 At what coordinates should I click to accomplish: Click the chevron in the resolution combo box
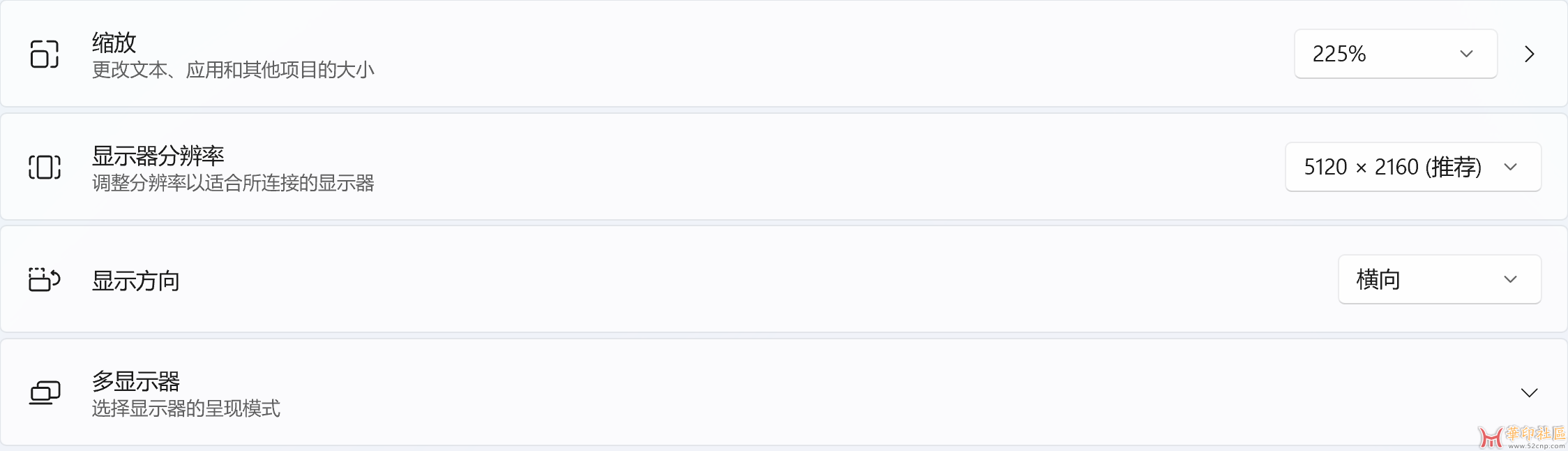[x=1511, y=167]
